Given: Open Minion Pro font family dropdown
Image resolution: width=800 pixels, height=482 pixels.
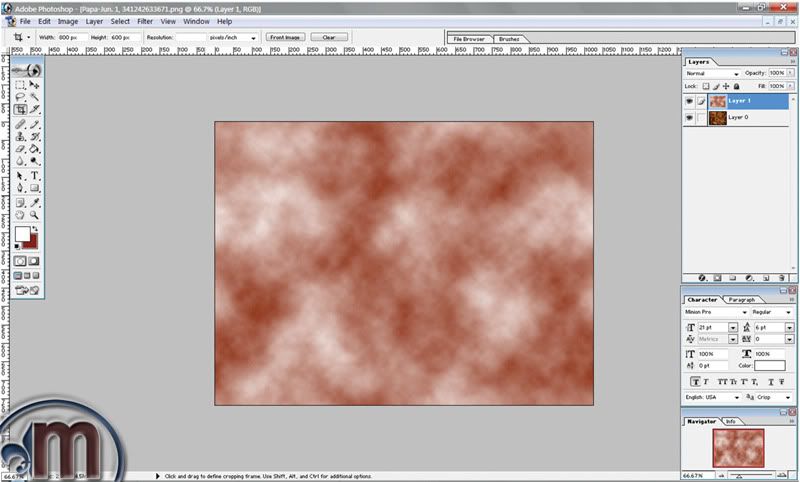Looking at the screenshot, I should 715,312.
